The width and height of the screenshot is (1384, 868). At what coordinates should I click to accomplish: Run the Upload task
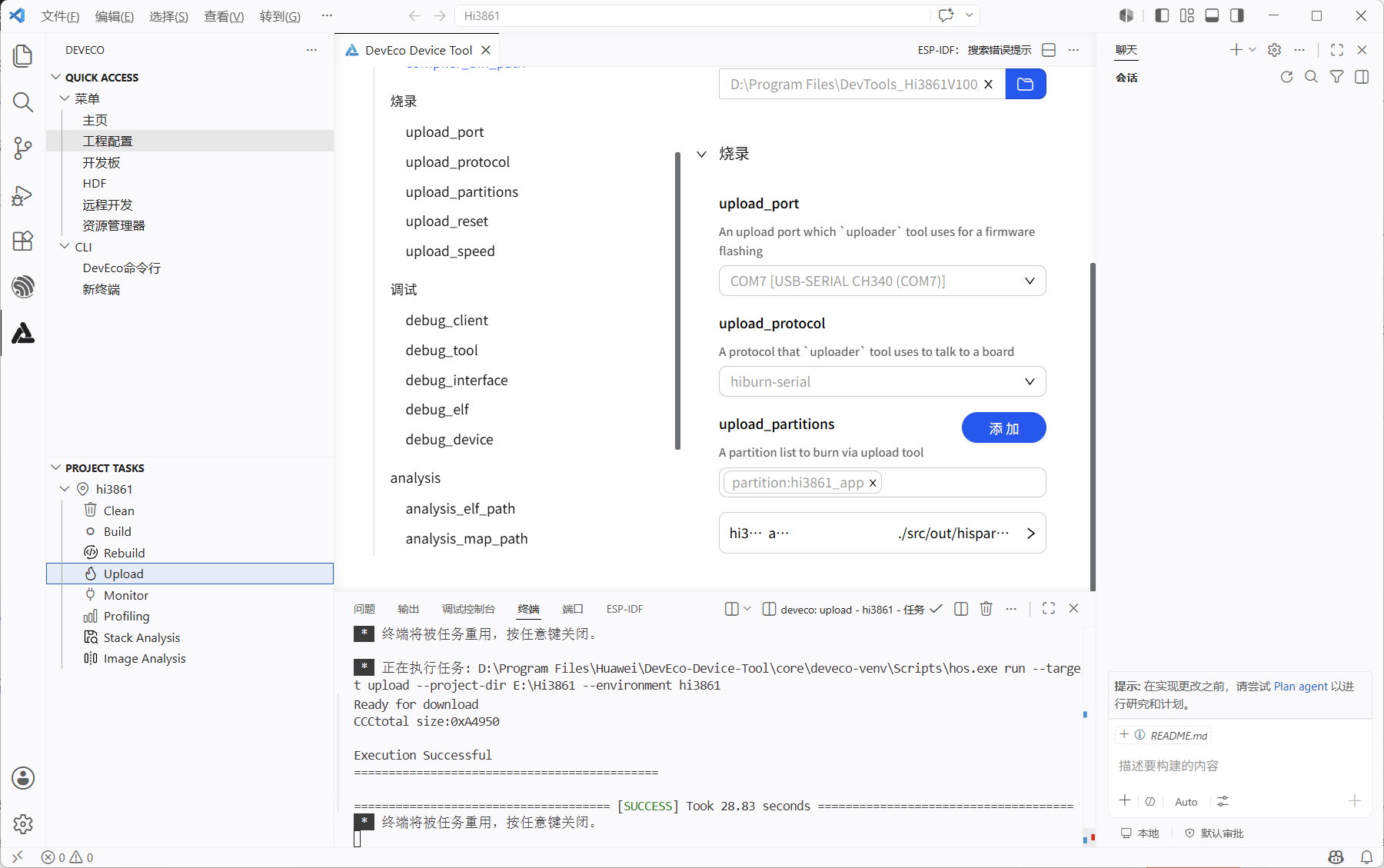[x=190, y=574]
